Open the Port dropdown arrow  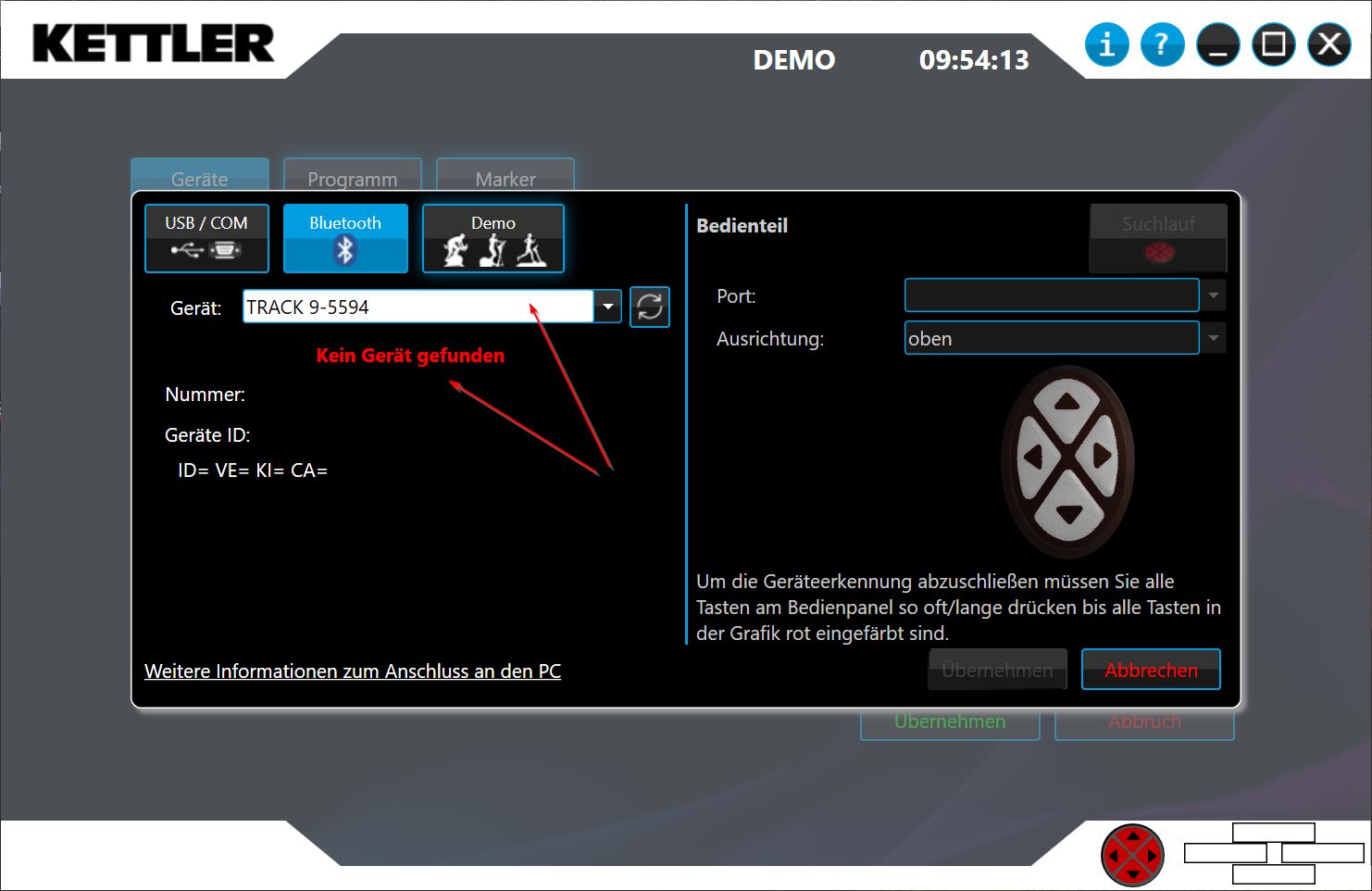(x=1213, y=295)
